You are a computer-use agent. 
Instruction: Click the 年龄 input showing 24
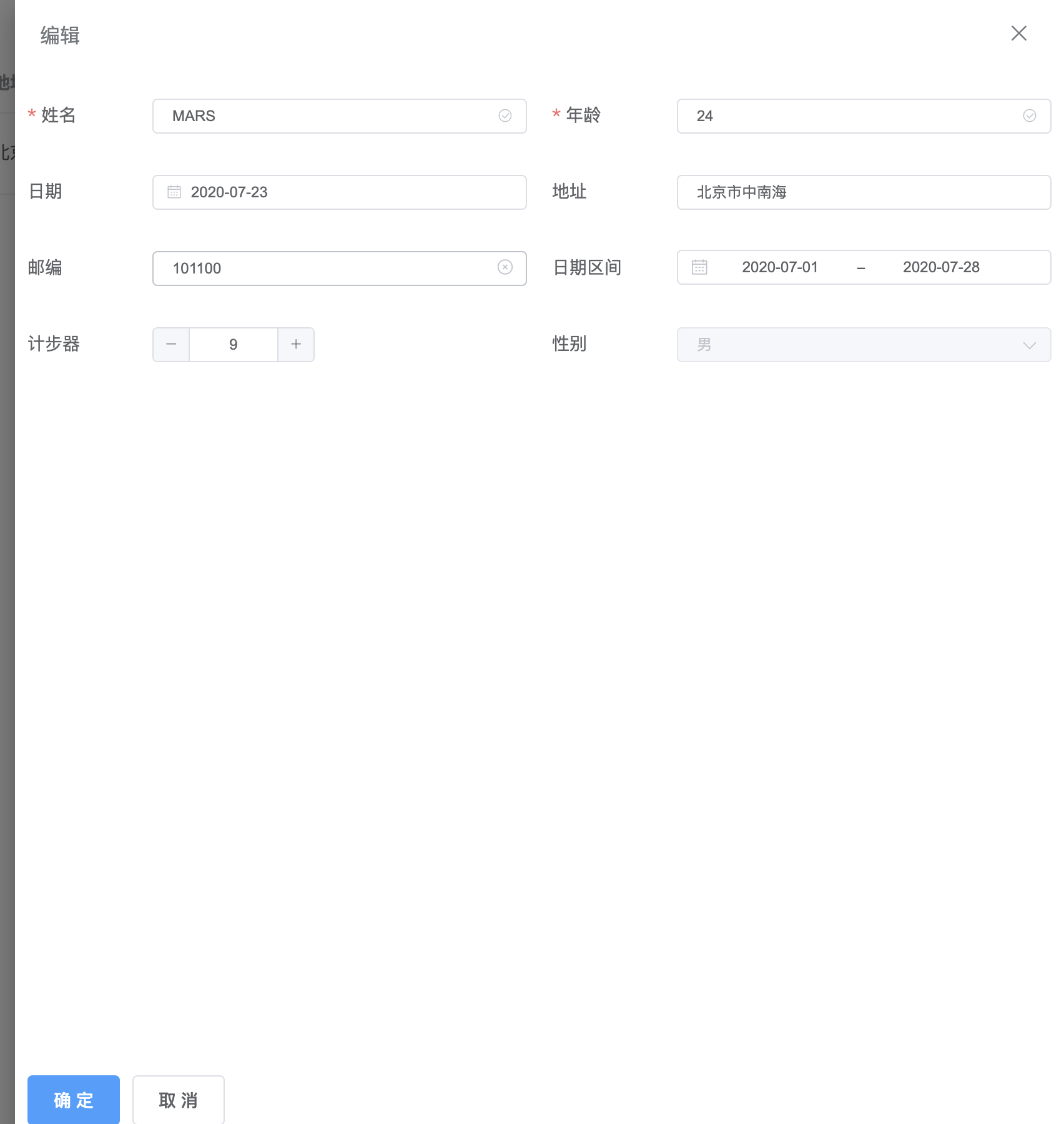click(864, 116)
